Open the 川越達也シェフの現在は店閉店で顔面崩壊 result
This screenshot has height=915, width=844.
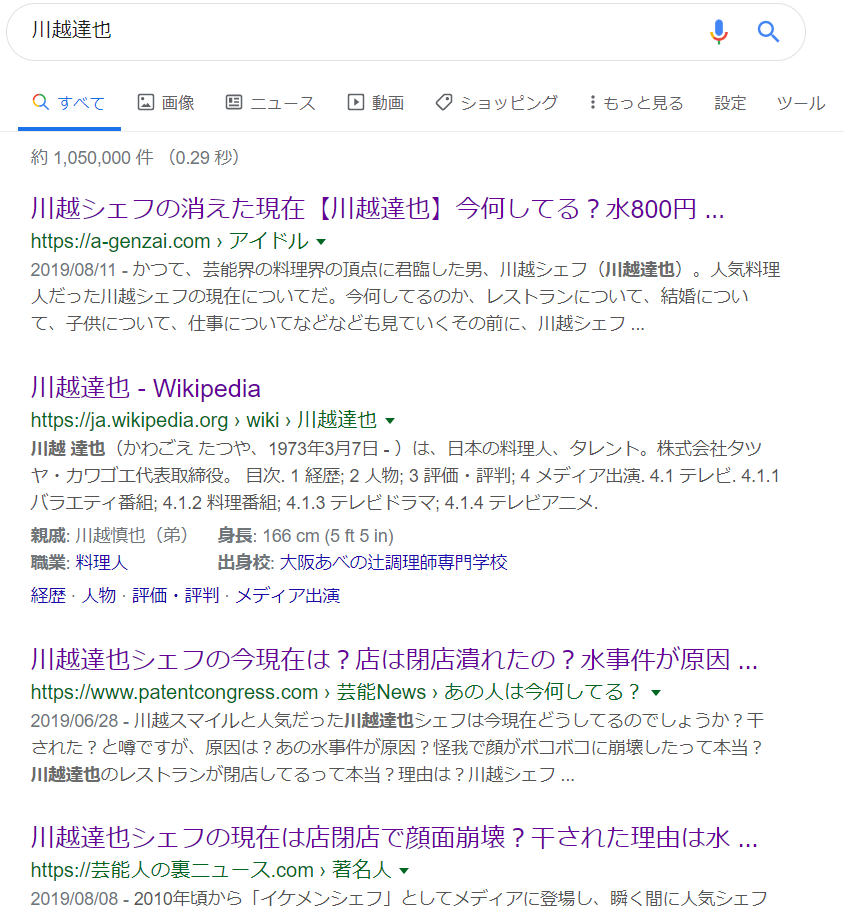(x=394, y=837)
